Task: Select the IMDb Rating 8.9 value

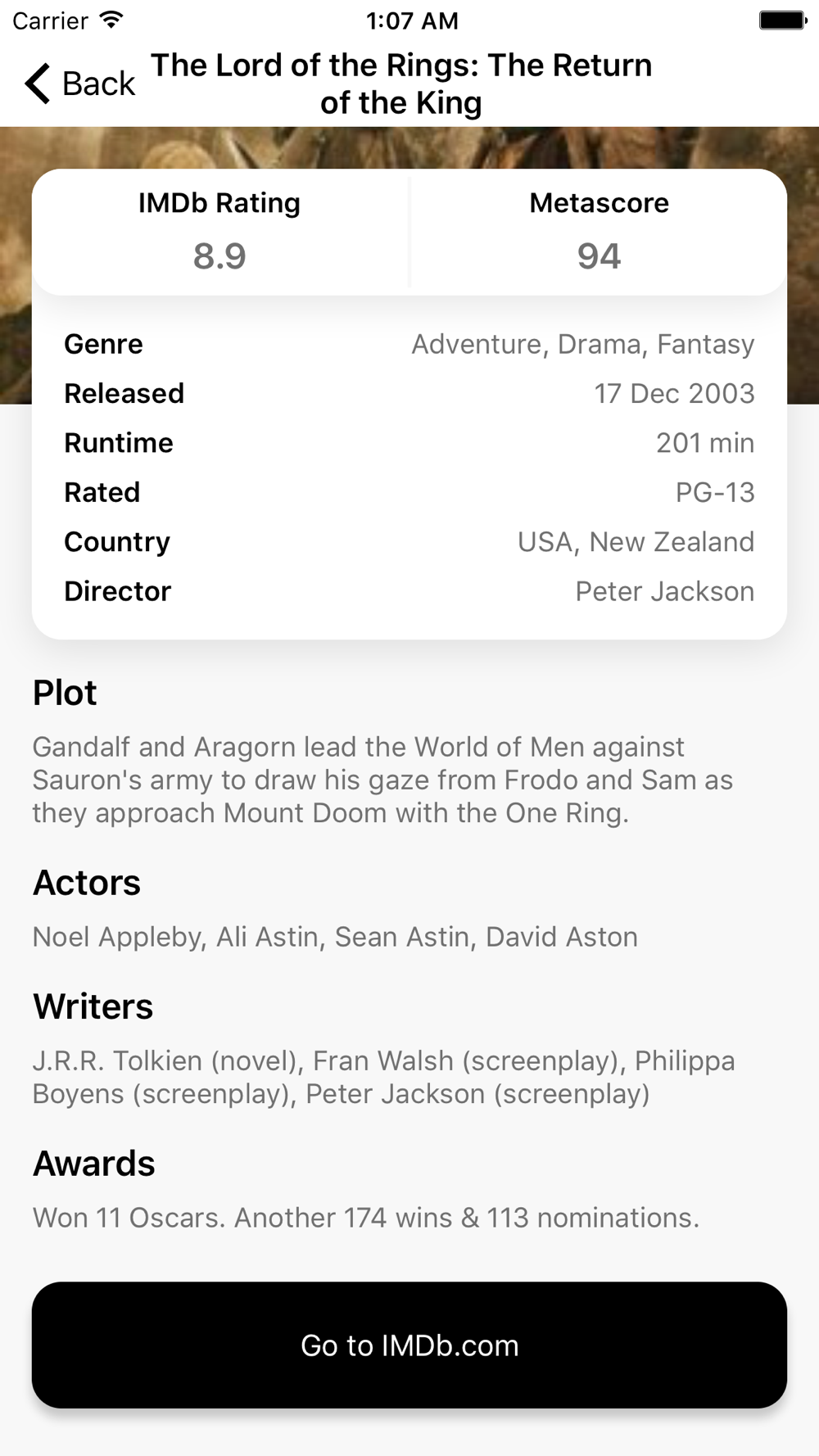Action: point(219,256)
